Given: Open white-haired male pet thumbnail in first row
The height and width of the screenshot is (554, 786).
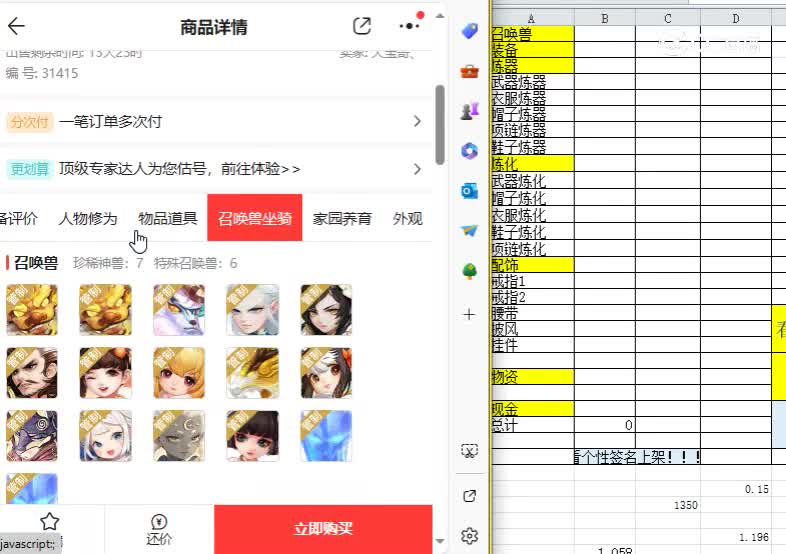Looking at the screenshot, I should point(253,310).
